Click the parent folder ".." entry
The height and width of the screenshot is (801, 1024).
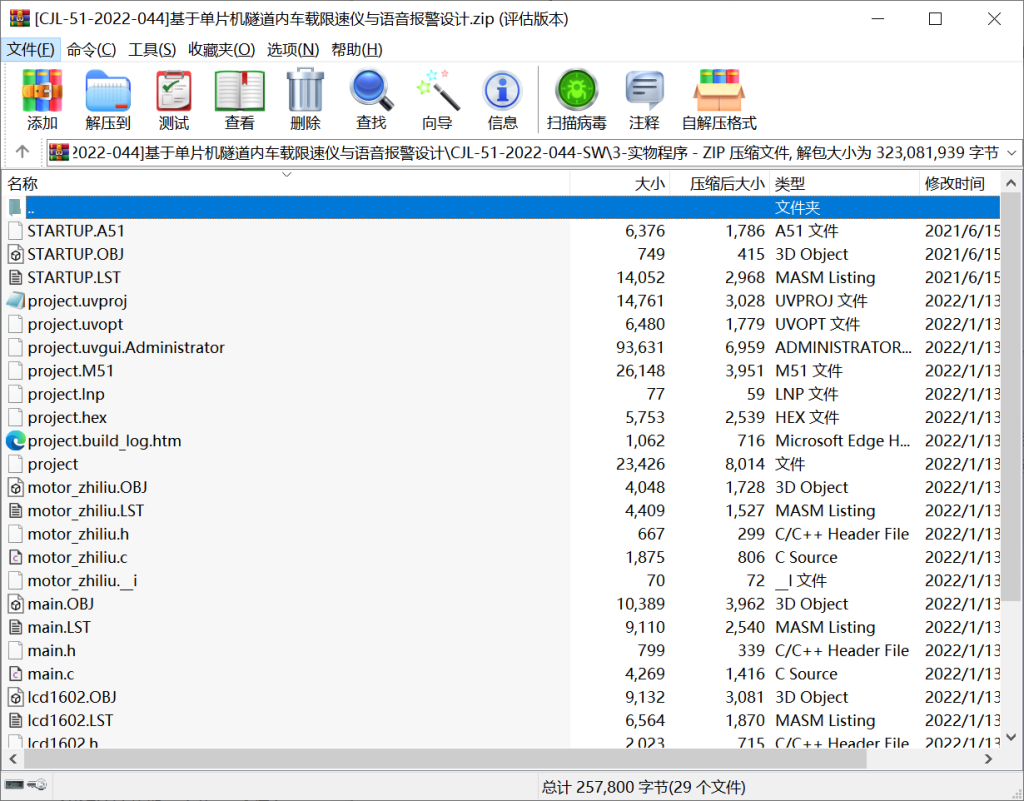tap(31, 208)
